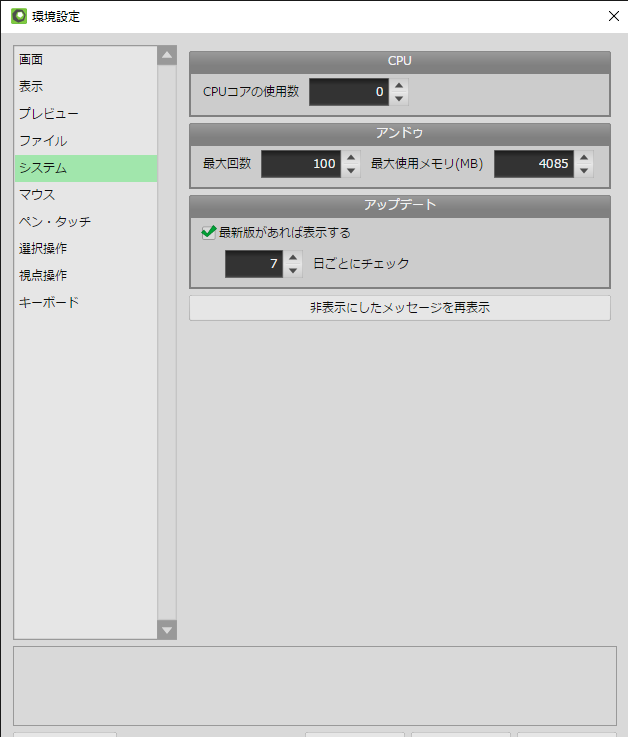Increase update check days with up arrow
Image resolution: width=628 pixels, height=737 pixels.
tap(293, 258)
